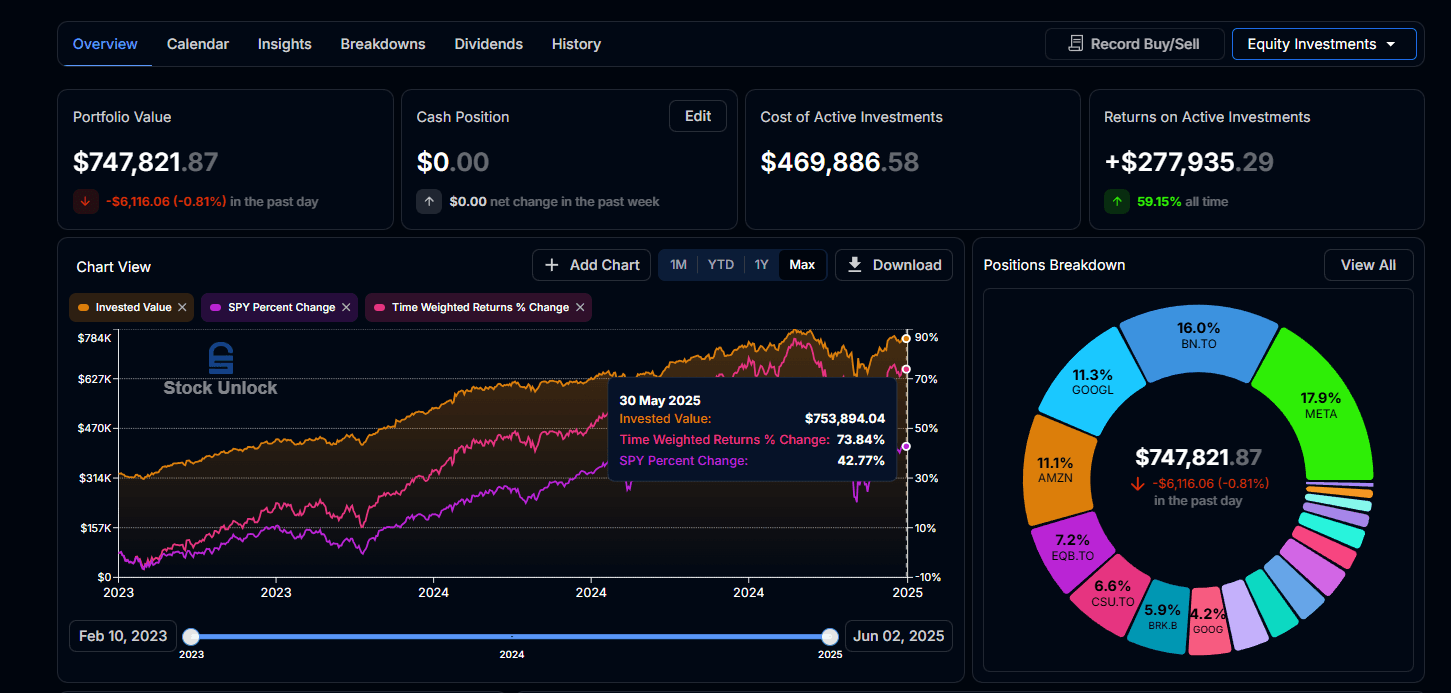
Task: Click the pink Time Weighted Returns legend dot
Action: tap(379, 308)
